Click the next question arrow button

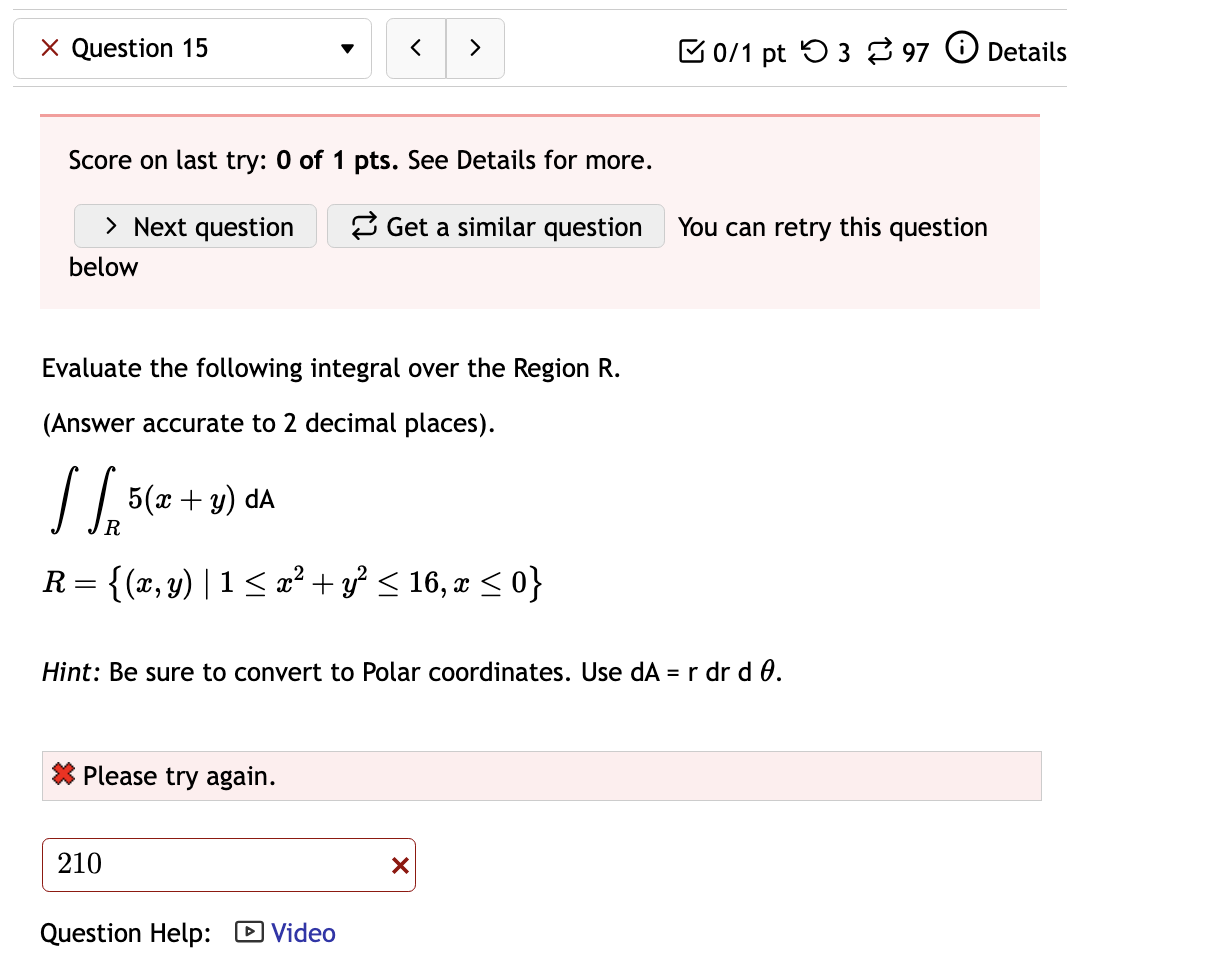(475, 47)
